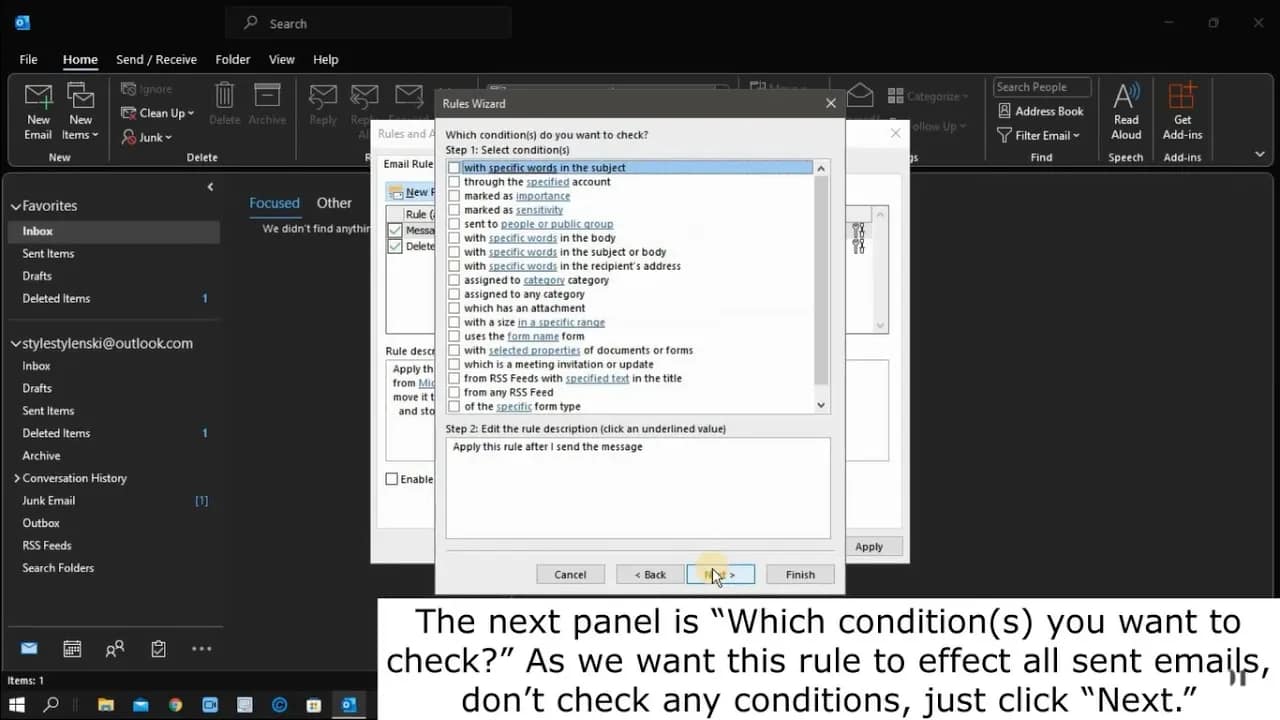Check 'which has an attachment' condition
Screen dimensions: 1280x720
[x=455, y=308]
